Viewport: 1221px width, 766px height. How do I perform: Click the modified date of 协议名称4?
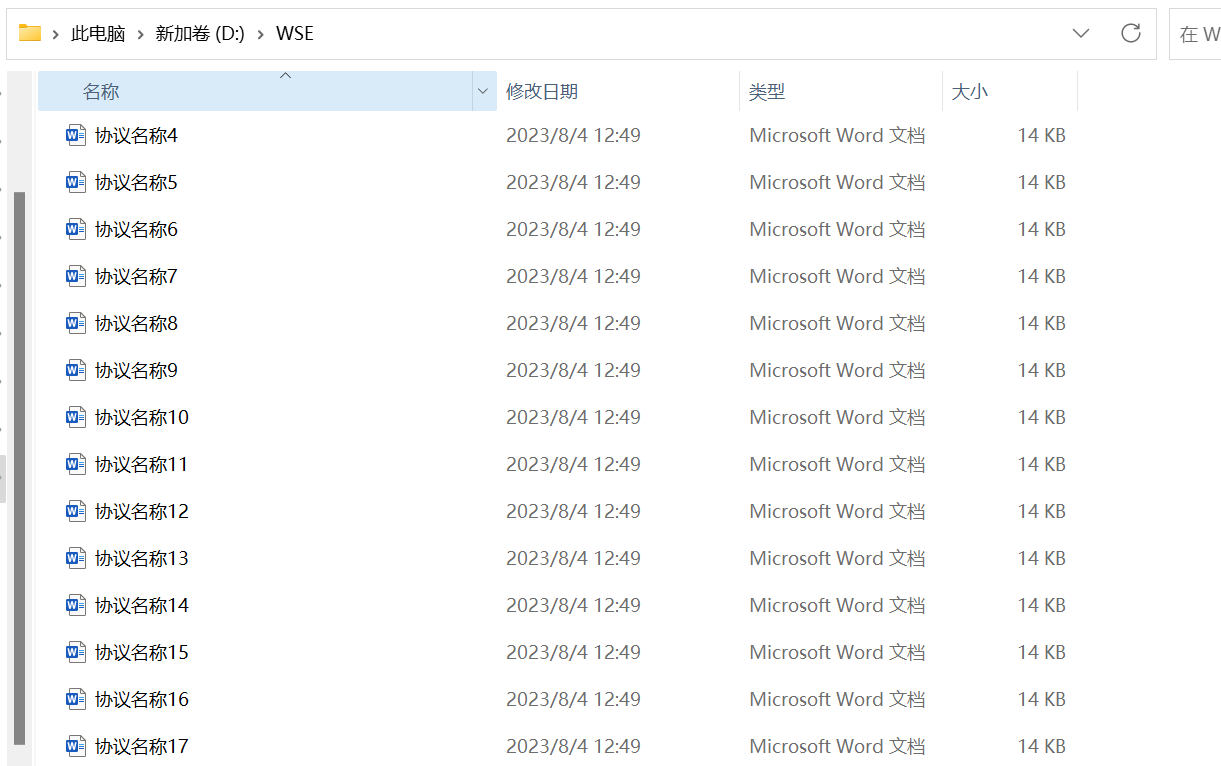573,135
